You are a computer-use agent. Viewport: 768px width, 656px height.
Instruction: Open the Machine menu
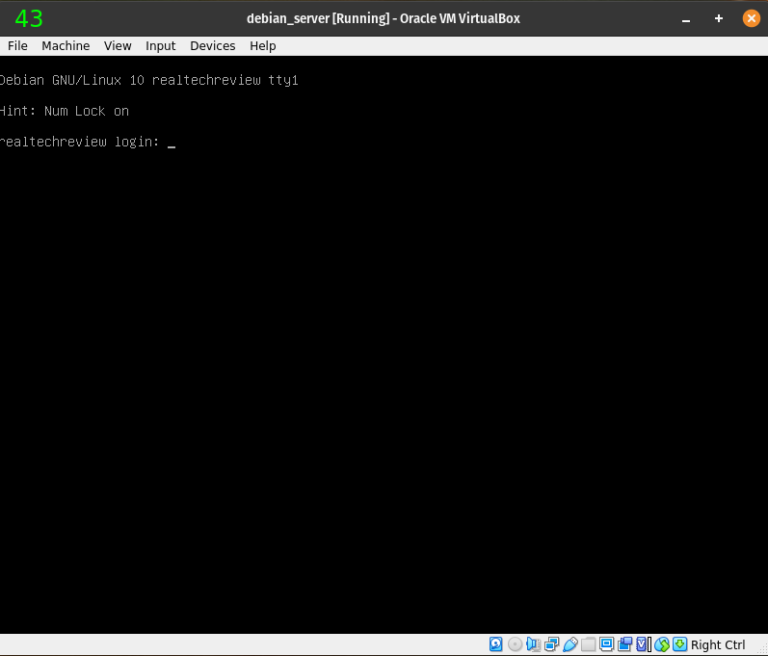click(66, 46)
